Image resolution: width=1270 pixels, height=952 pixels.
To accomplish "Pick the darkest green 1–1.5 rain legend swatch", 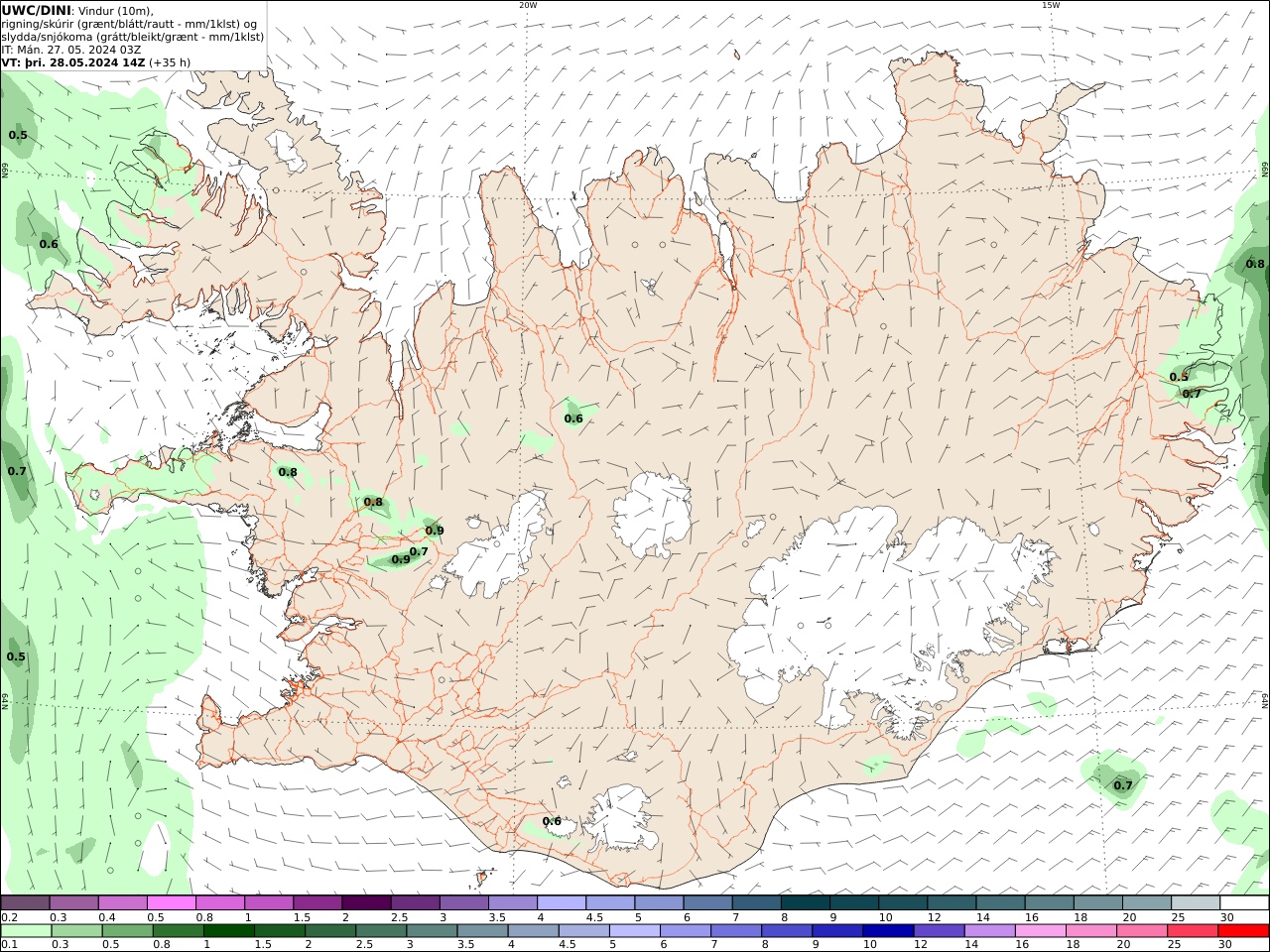I will coord(228,930).
